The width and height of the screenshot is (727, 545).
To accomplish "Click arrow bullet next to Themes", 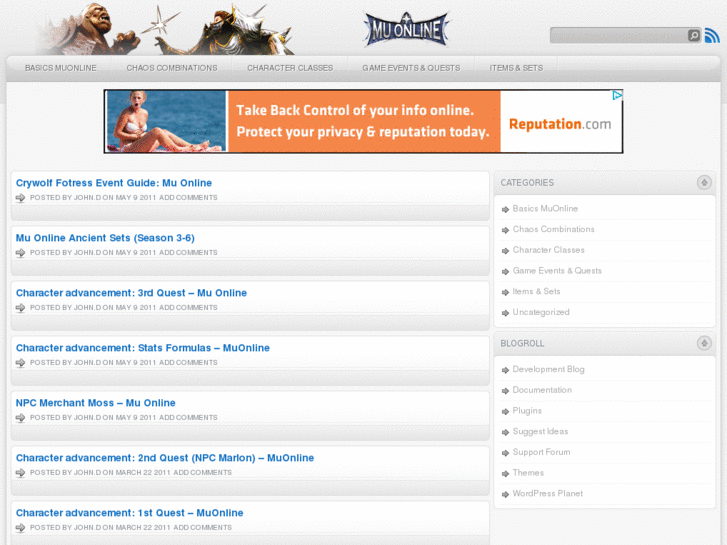I will (x=505, y=474).
